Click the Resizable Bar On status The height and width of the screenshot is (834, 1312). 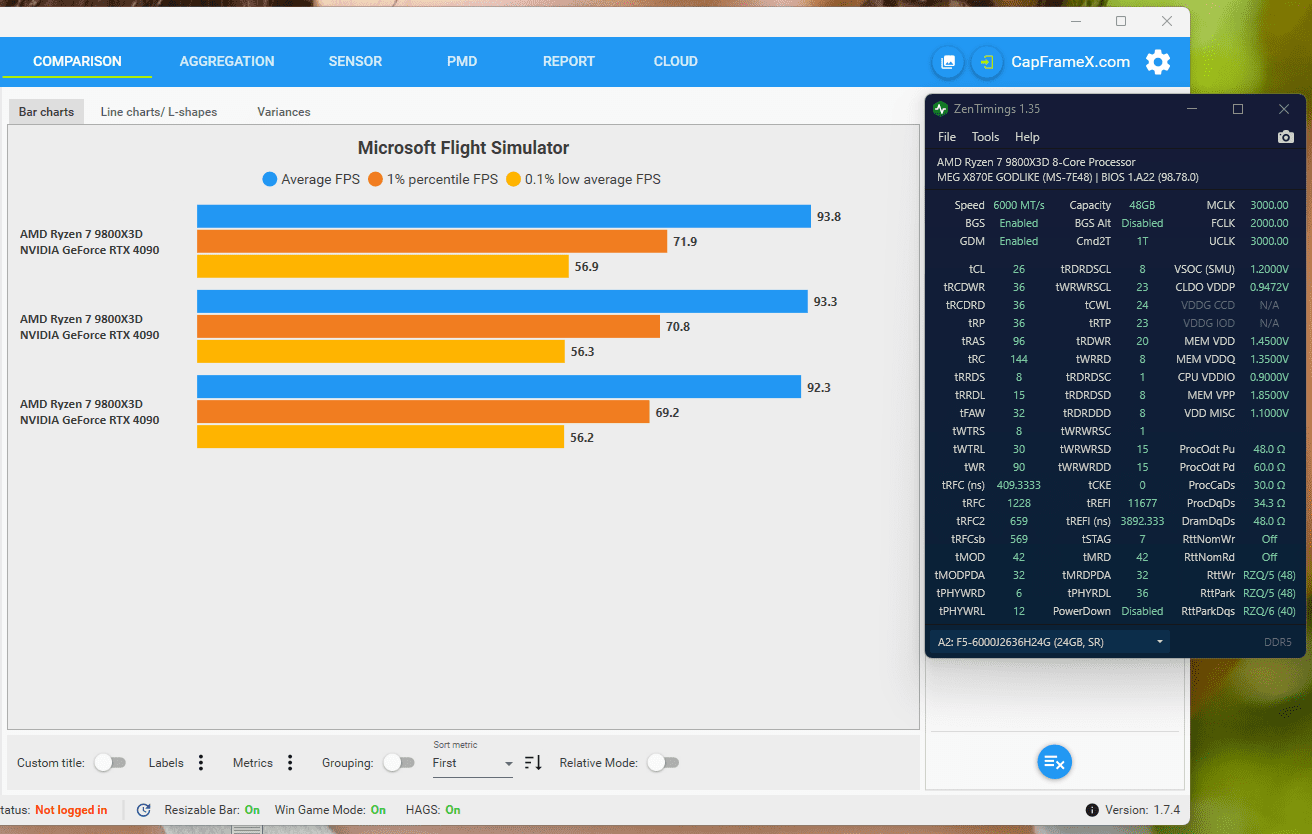click(x=252, y=810)
